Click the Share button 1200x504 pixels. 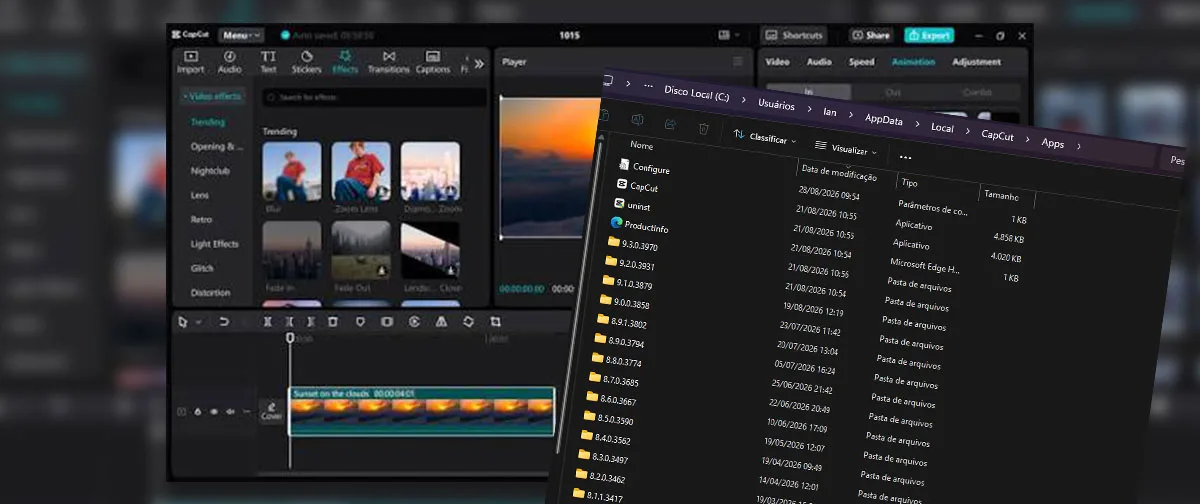point(871,35)
